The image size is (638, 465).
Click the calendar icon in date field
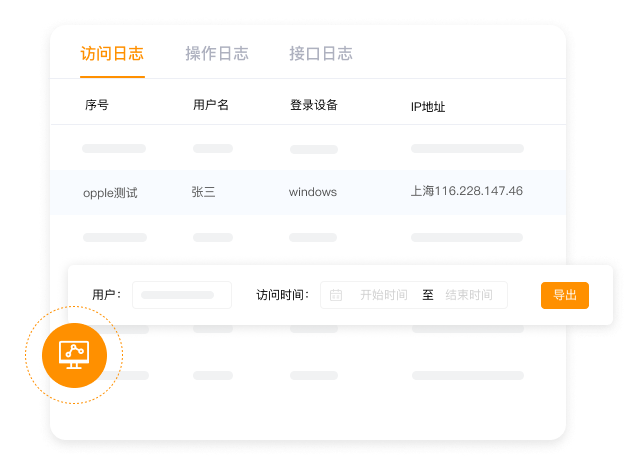(336, 295)
